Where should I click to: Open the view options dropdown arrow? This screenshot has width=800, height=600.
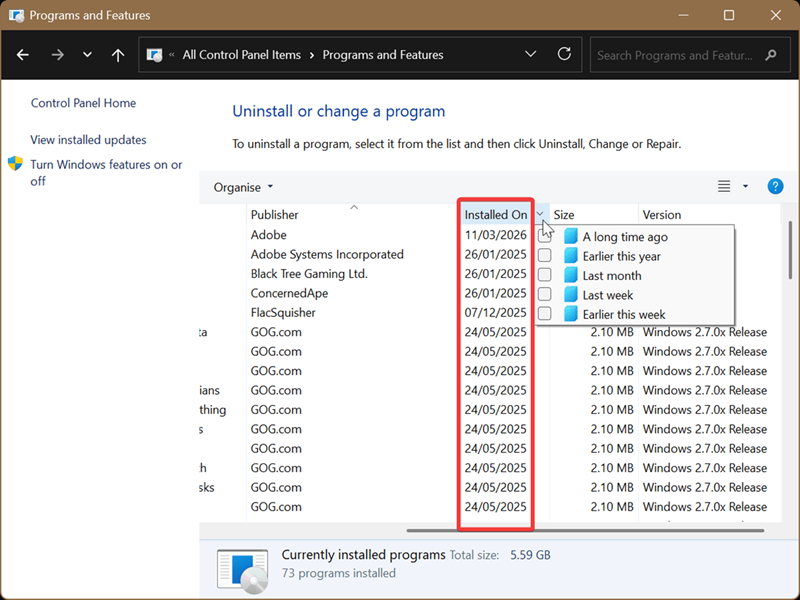745,186
